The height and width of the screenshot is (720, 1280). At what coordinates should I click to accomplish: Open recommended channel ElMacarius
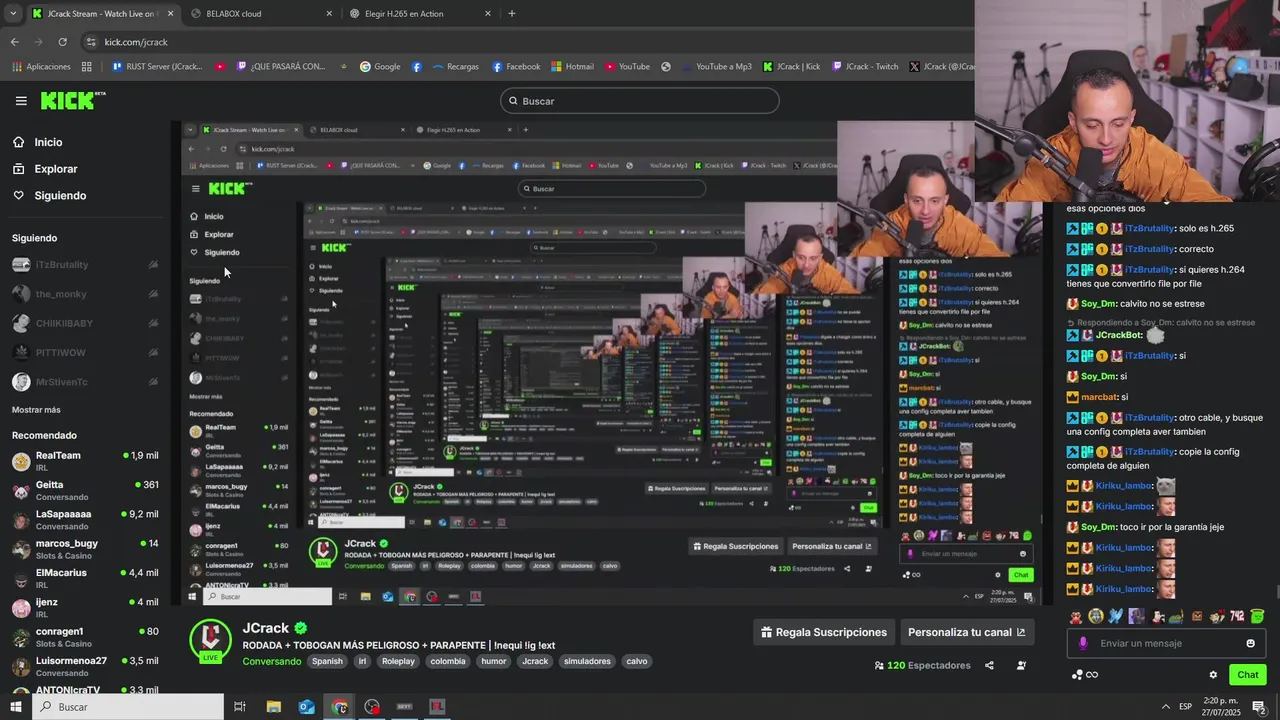tap(85, 578)
